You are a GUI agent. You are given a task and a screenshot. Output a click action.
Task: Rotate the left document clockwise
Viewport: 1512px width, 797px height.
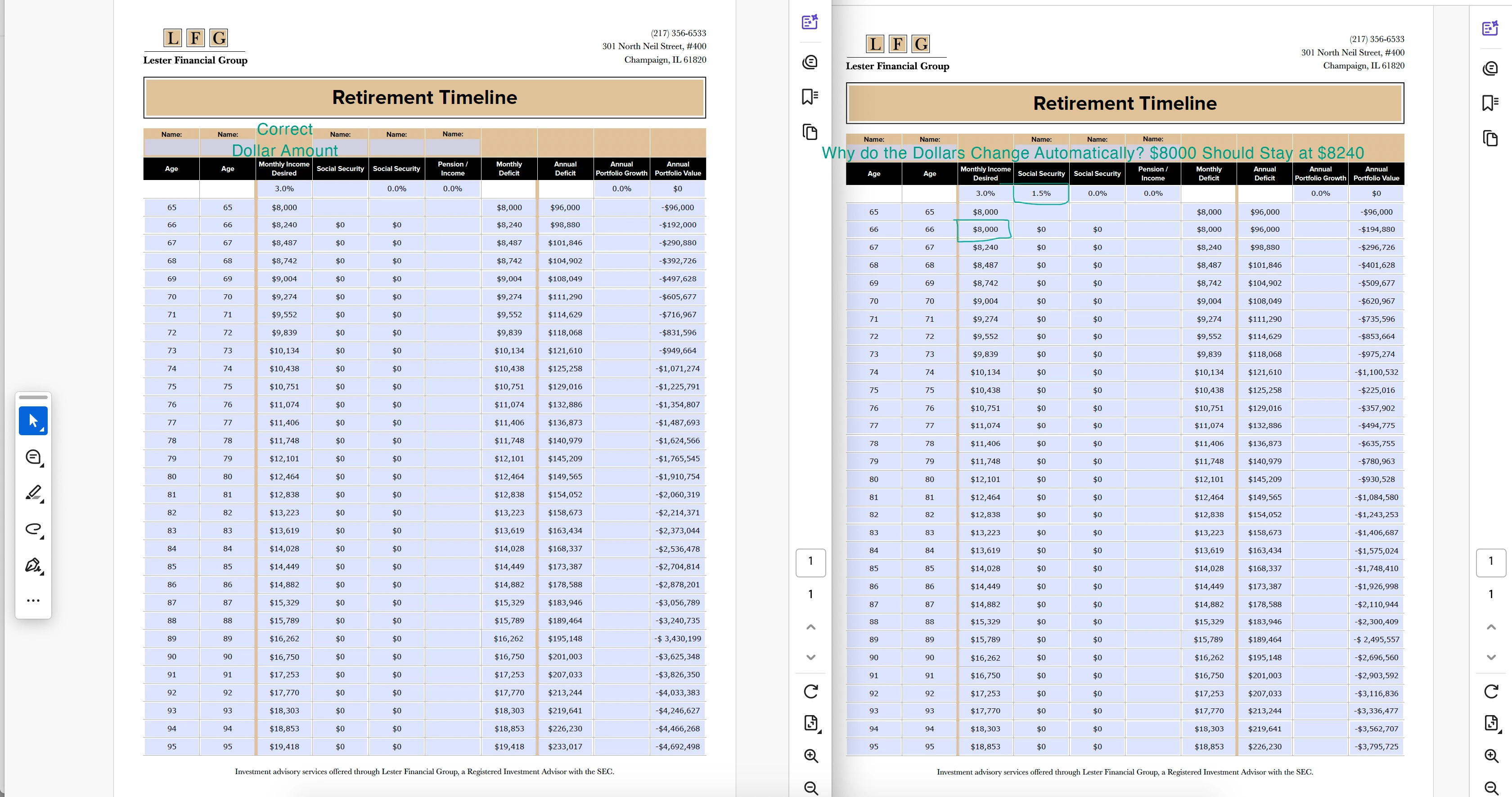(810, 691)
